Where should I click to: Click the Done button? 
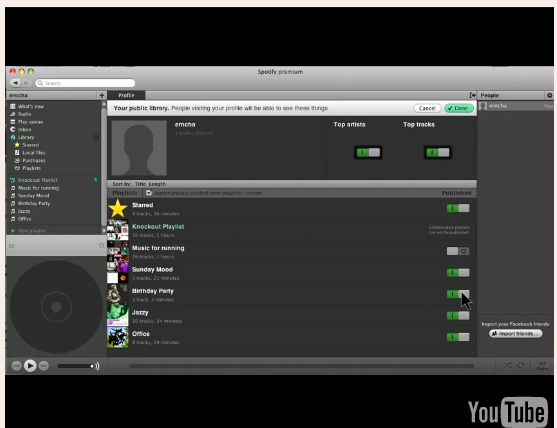coord(459,108)
